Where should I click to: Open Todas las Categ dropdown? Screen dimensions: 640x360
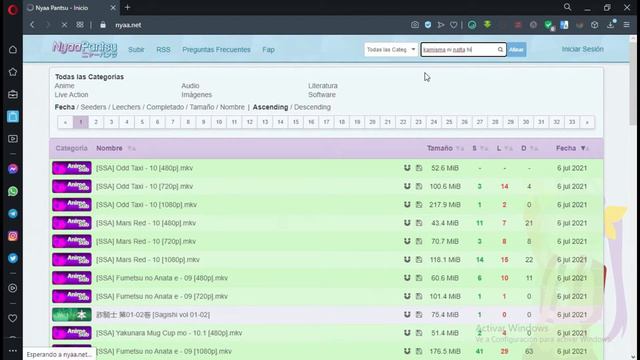pyautogui.click(x=391, y=49)
